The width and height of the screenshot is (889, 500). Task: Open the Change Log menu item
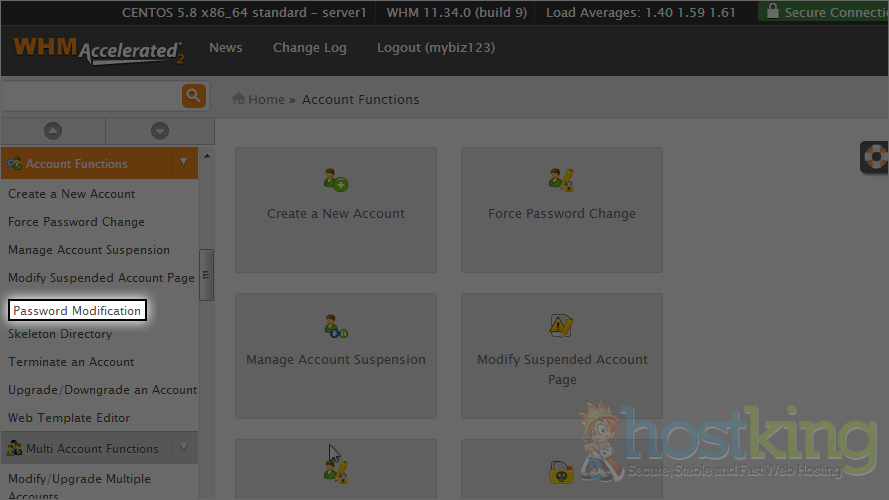tap(309, 48)
